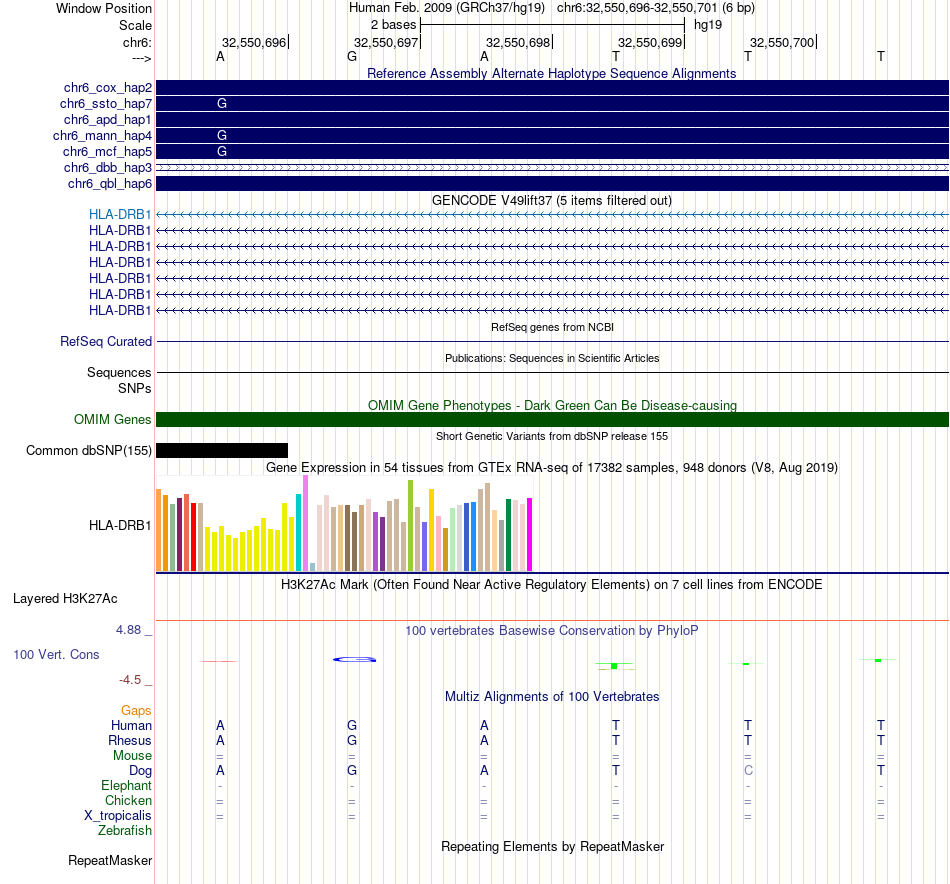Screen dimensions: 950x884
Task: Click the GTEx HLA-DRB1 label
Action: [120, 526]
